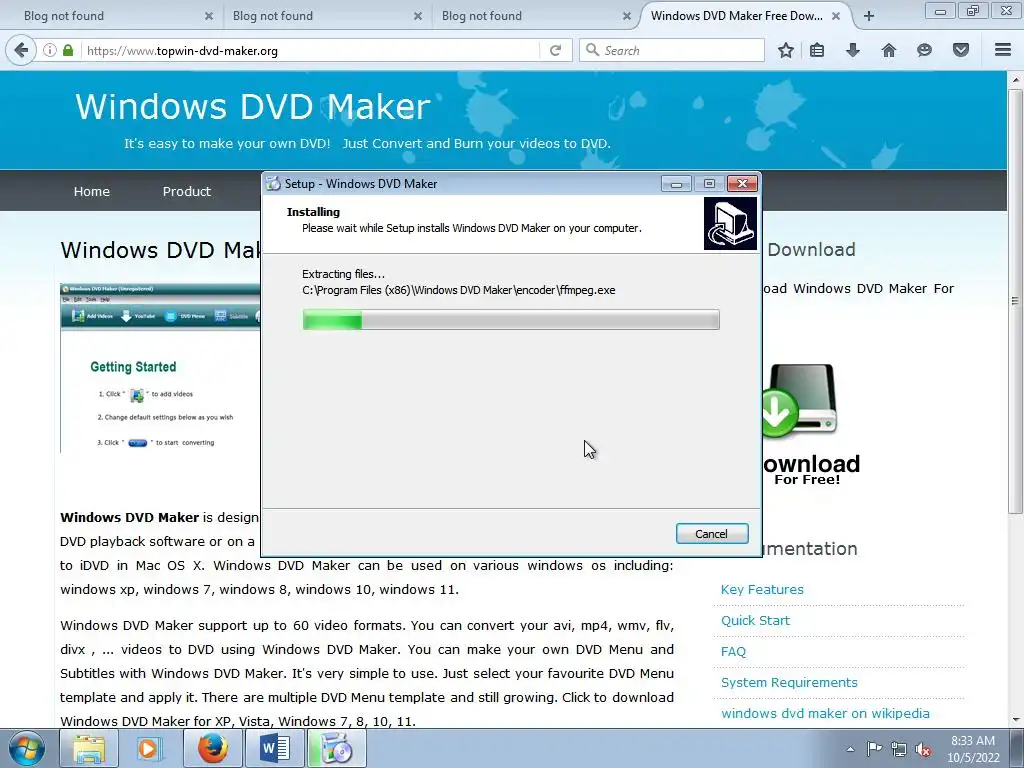
Task: Open Windows Media Player taskbar icon
Action: [x=150, y=749]
